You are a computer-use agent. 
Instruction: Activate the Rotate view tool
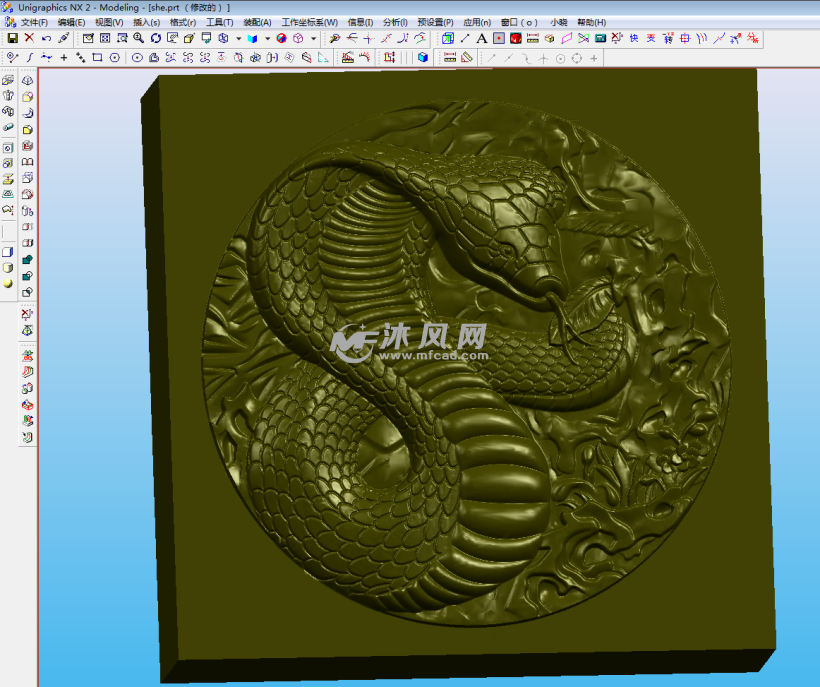[x=156, y=38]
